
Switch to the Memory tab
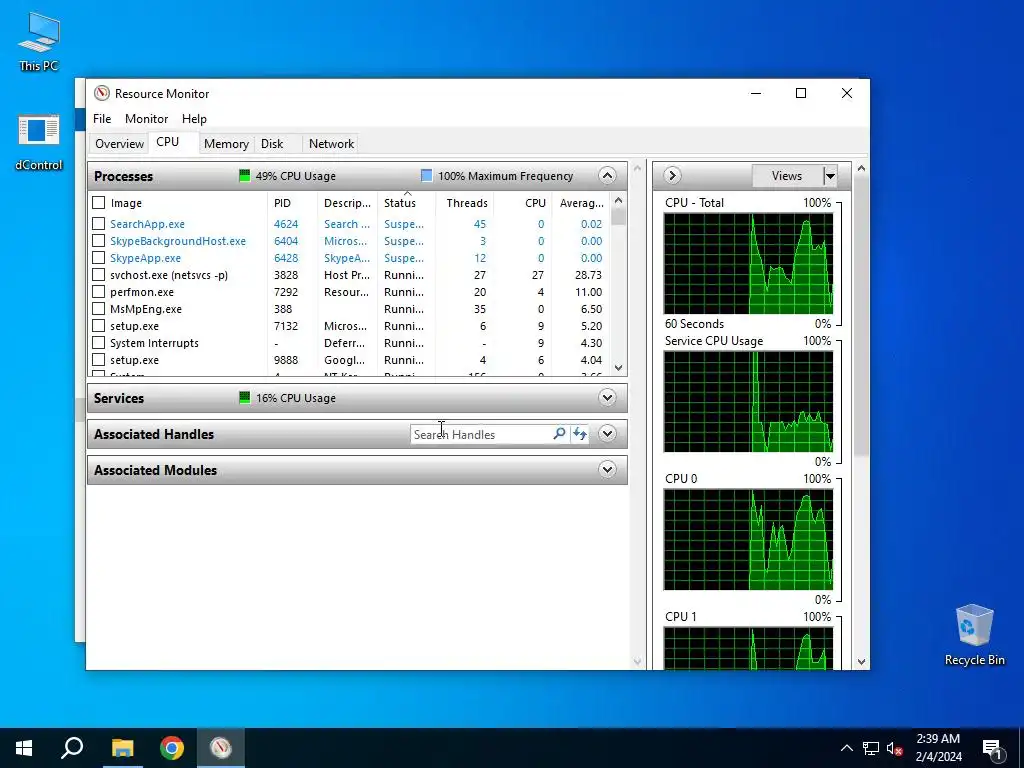pos(226,144)
